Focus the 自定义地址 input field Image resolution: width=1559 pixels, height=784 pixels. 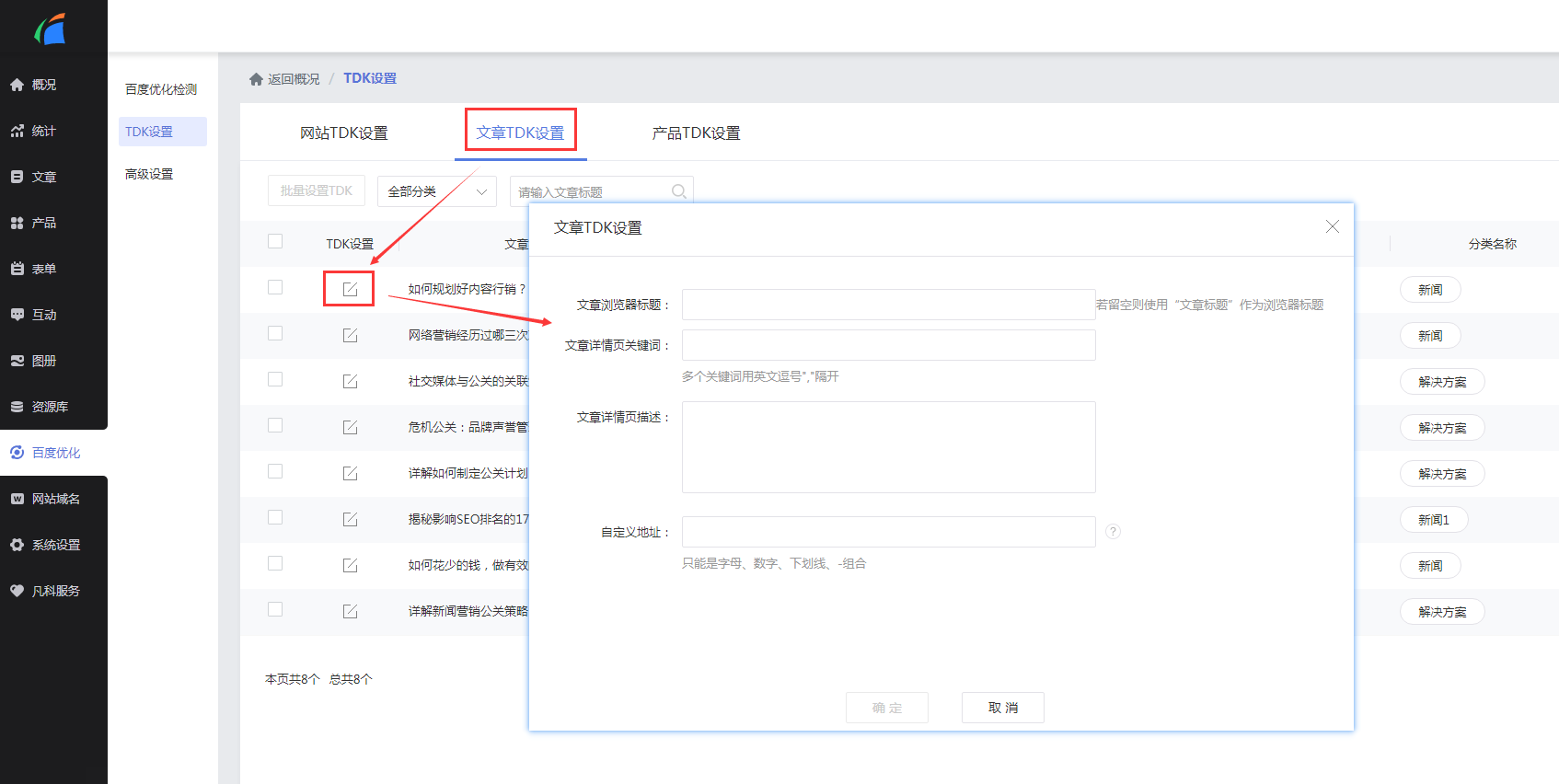(888, 532)
